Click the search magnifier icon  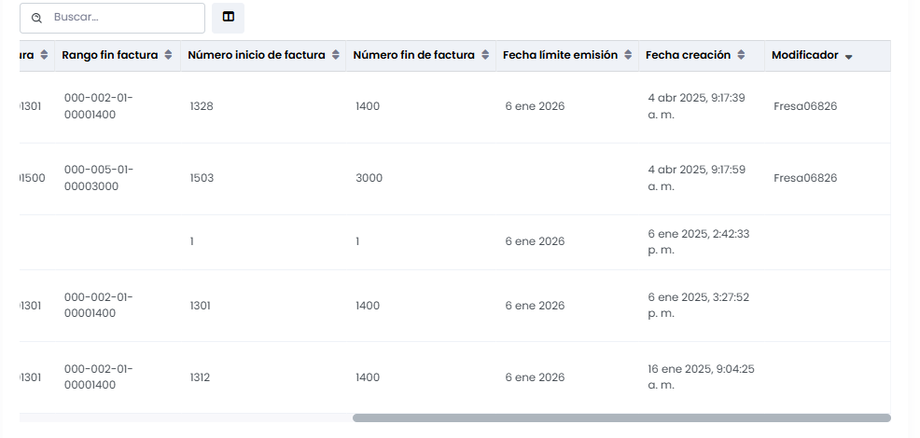[37, 18]
